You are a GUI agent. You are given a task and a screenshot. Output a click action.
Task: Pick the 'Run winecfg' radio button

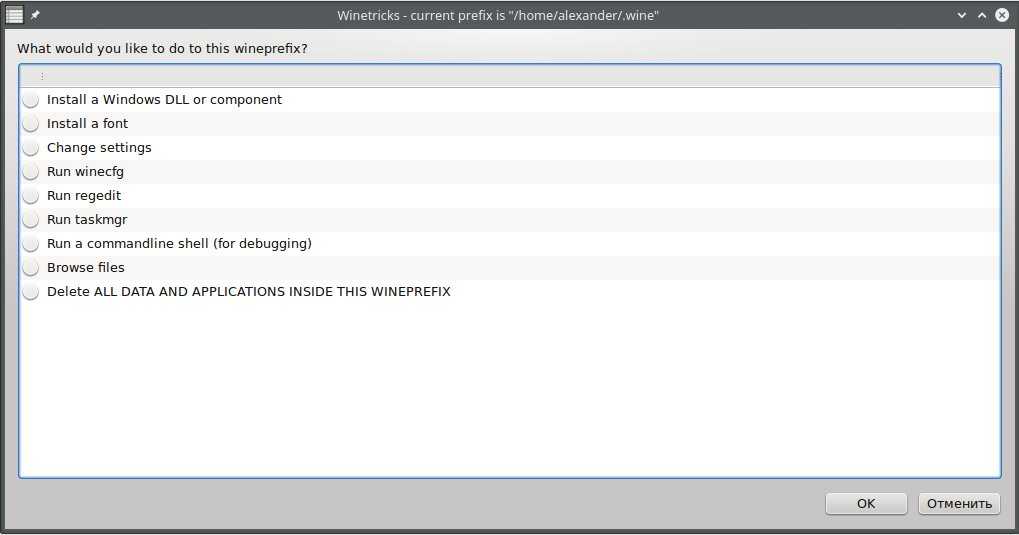31,172
